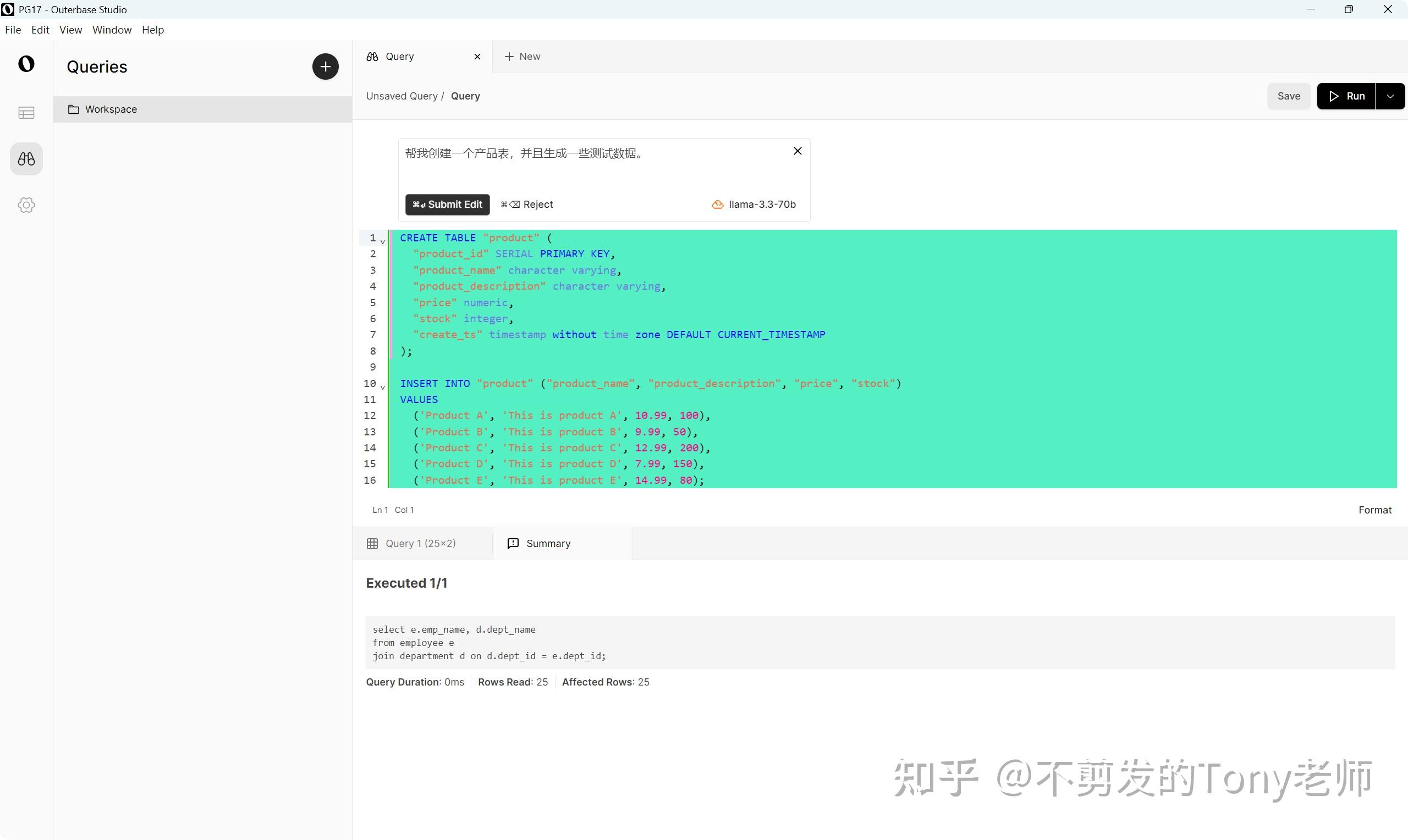Open the Help menu
Viewport: 1408px width, 840px height.
tap(153, 30)
